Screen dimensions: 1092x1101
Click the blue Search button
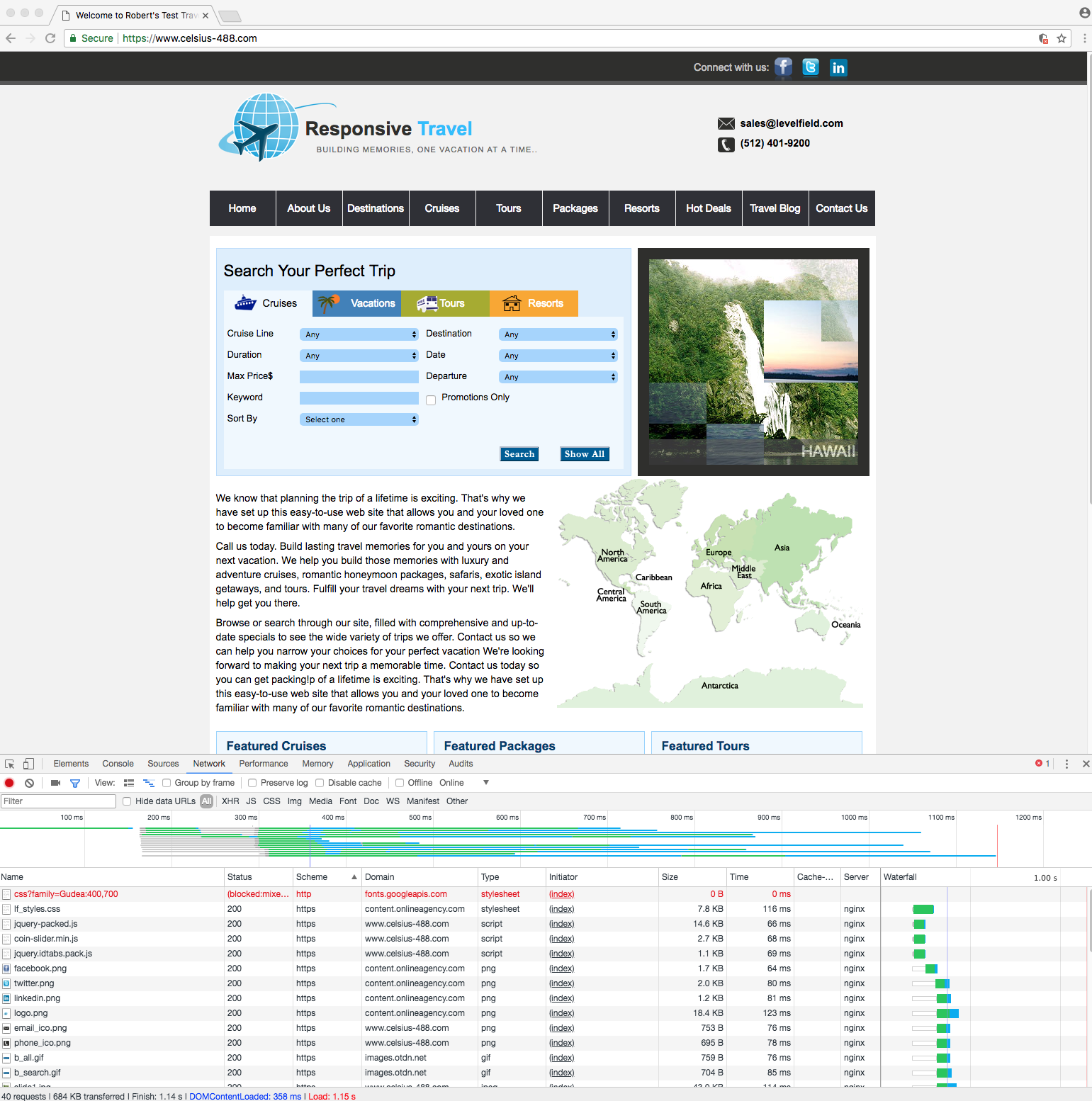pyautogui.click(x=519, y=454)
